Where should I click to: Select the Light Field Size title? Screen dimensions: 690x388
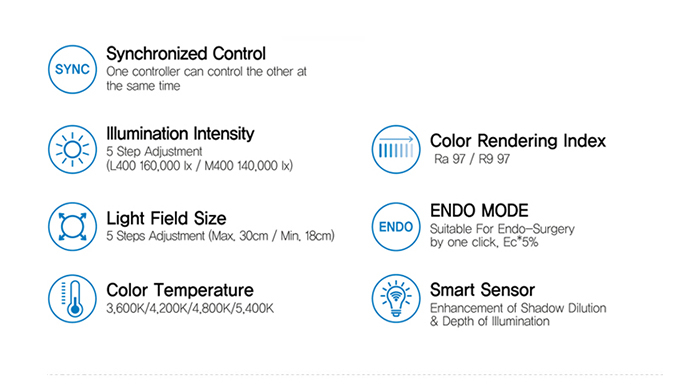pyautogui.click(x=166, y=218)
